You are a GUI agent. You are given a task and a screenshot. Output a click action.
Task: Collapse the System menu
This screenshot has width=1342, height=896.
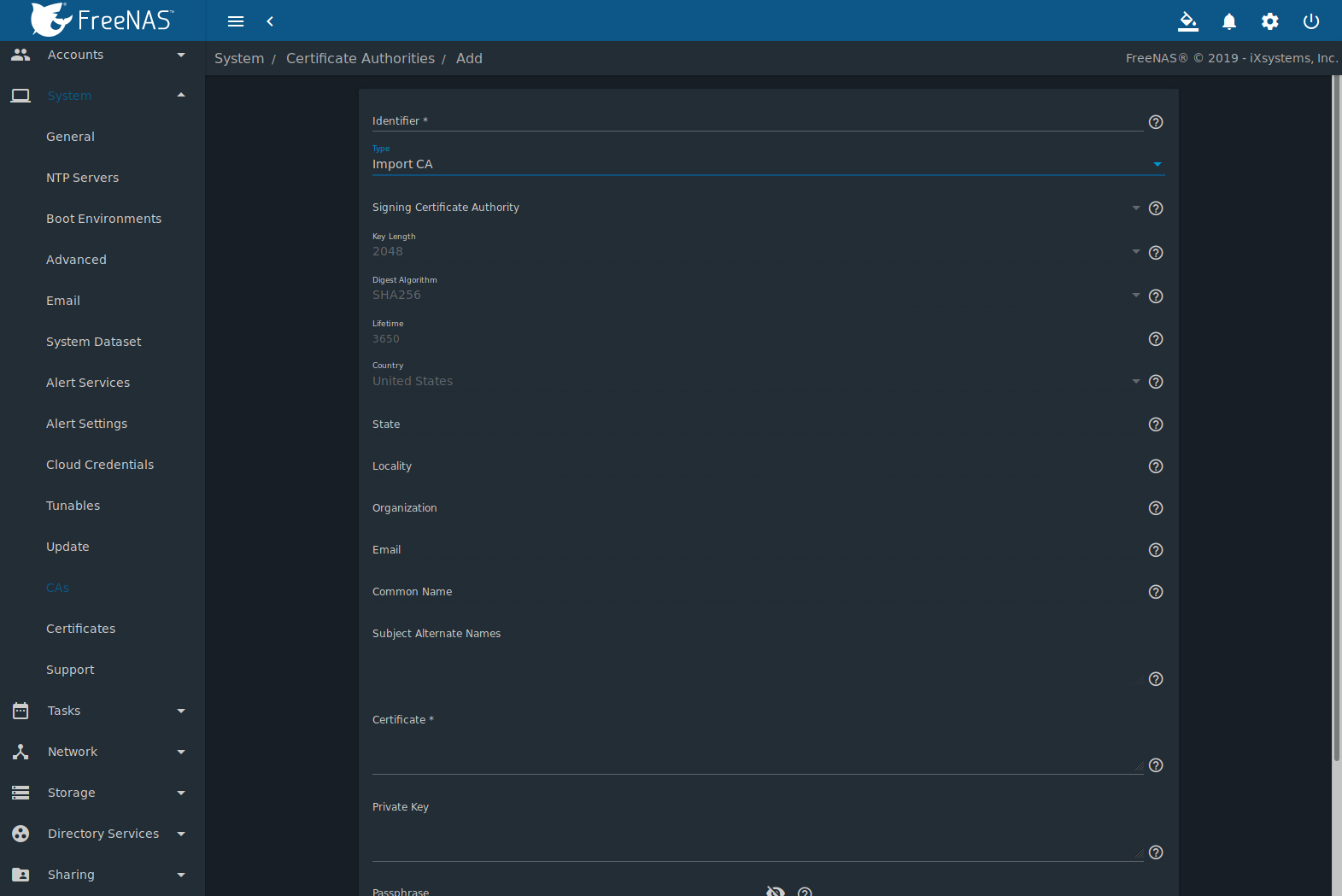click(x=103, y=96)
